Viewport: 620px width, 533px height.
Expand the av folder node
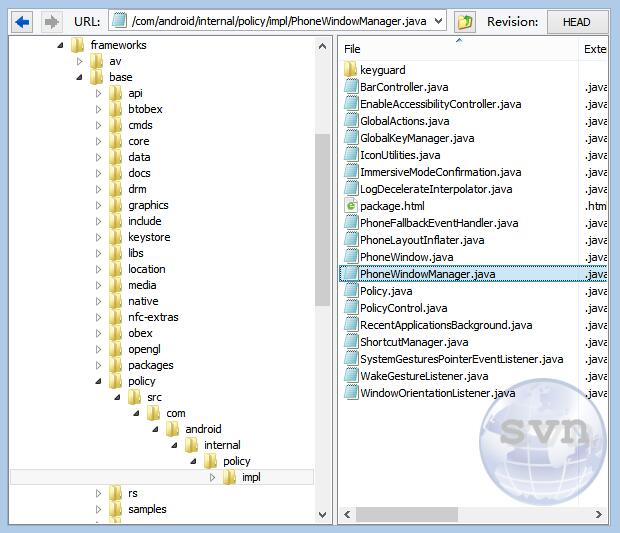point(79,61)
